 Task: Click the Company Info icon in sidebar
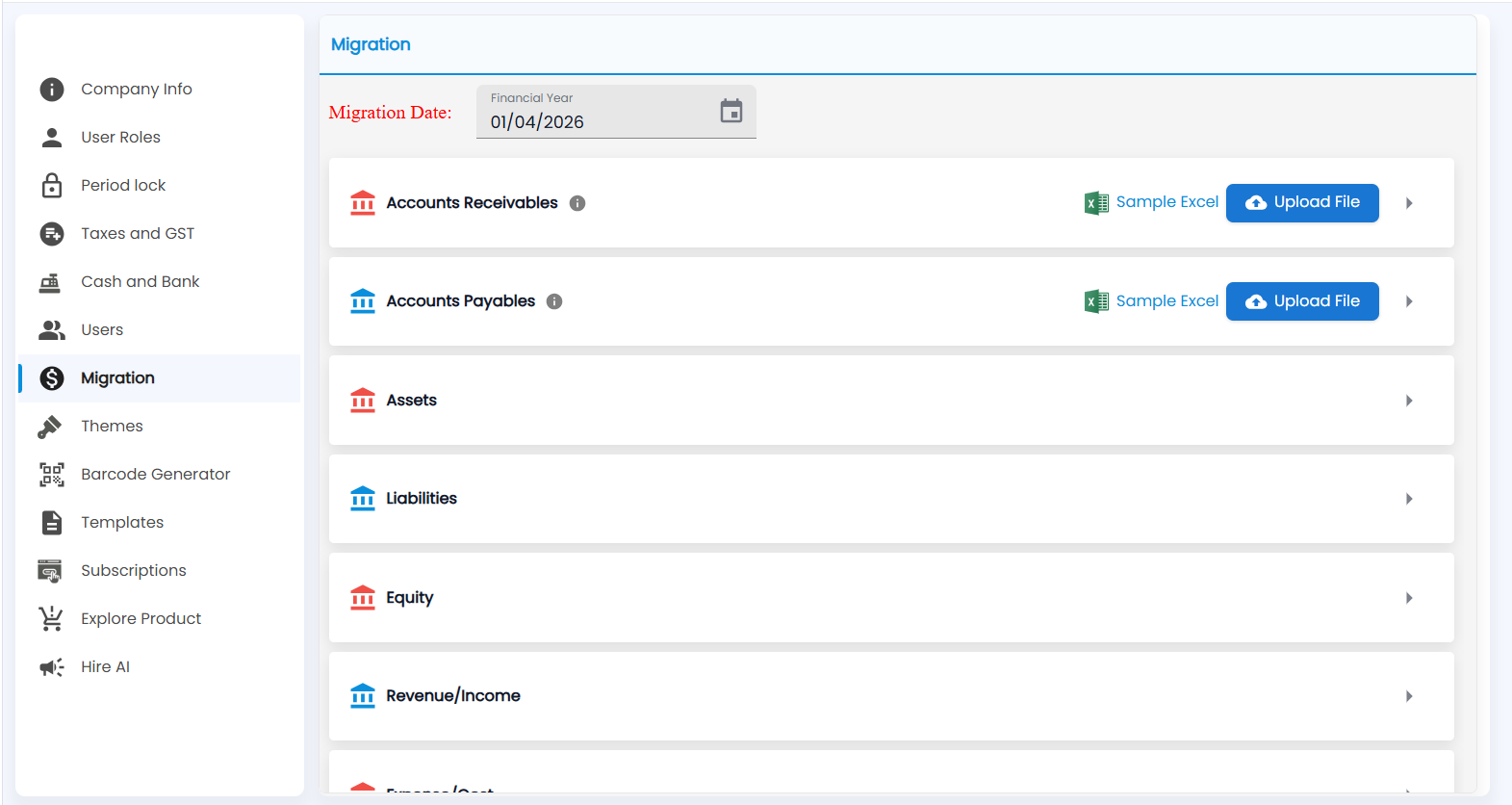pyautogui.click(x=52, y=90)
